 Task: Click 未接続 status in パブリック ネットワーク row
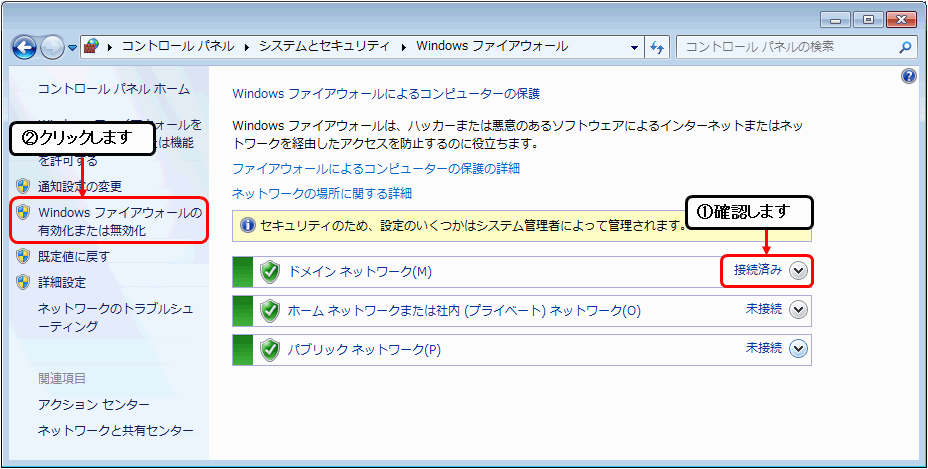pos(763,348)
